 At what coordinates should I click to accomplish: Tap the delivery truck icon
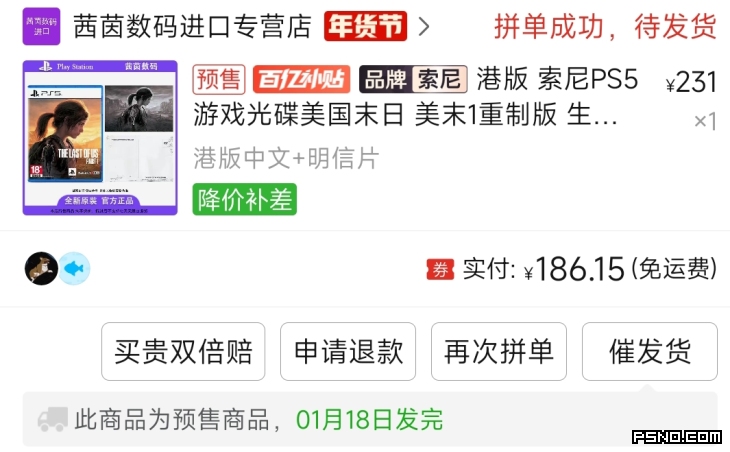53,419
